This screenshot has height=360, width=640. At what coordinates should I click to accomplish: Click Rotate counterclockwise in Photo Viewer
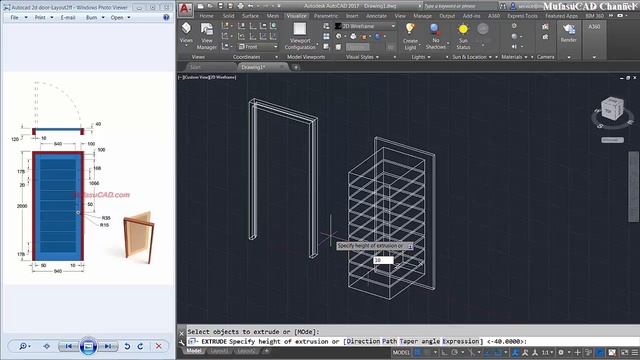[x=127, y=346]
